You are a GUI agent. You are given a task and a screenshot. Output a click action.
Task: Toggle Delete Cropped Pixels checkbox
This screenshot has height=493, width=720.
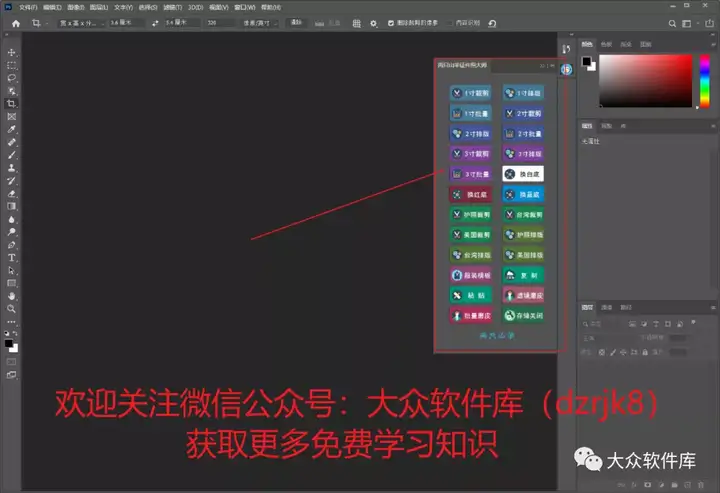point(391,23)
